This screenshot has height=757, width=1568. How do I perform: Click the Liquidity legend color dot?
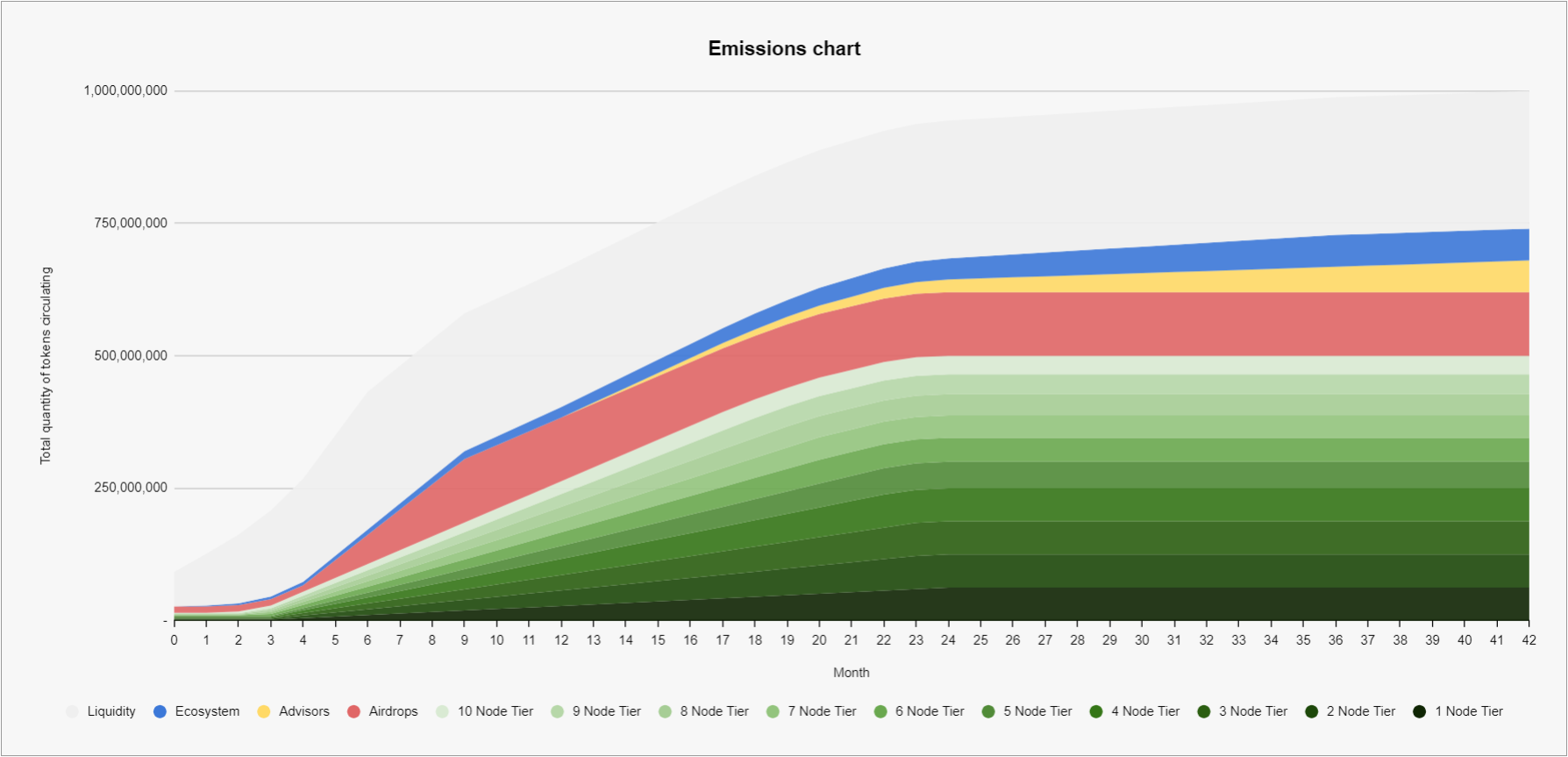coord(72,711)
